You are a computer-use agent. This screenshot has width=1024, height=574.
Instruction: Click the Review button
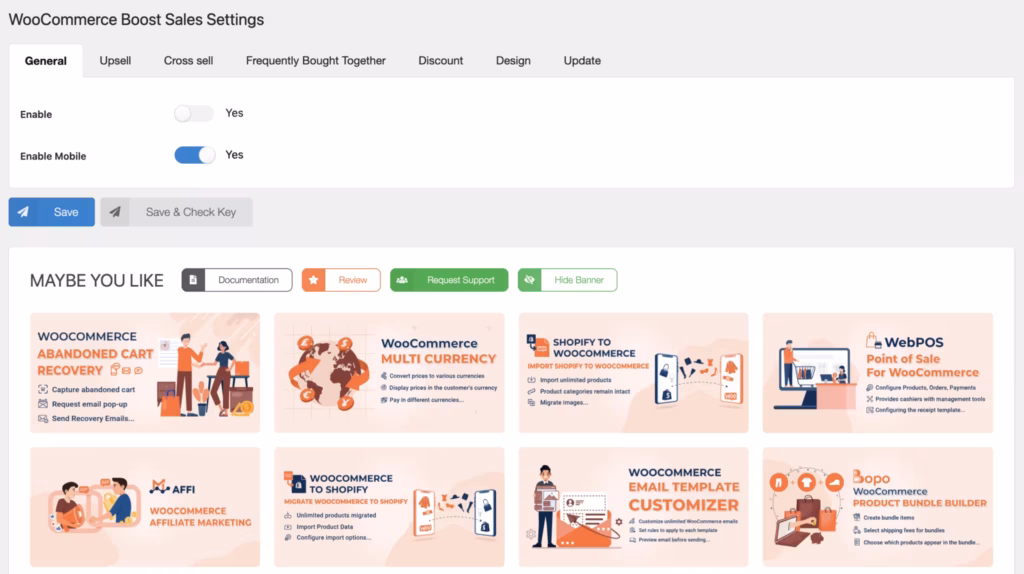341,280
